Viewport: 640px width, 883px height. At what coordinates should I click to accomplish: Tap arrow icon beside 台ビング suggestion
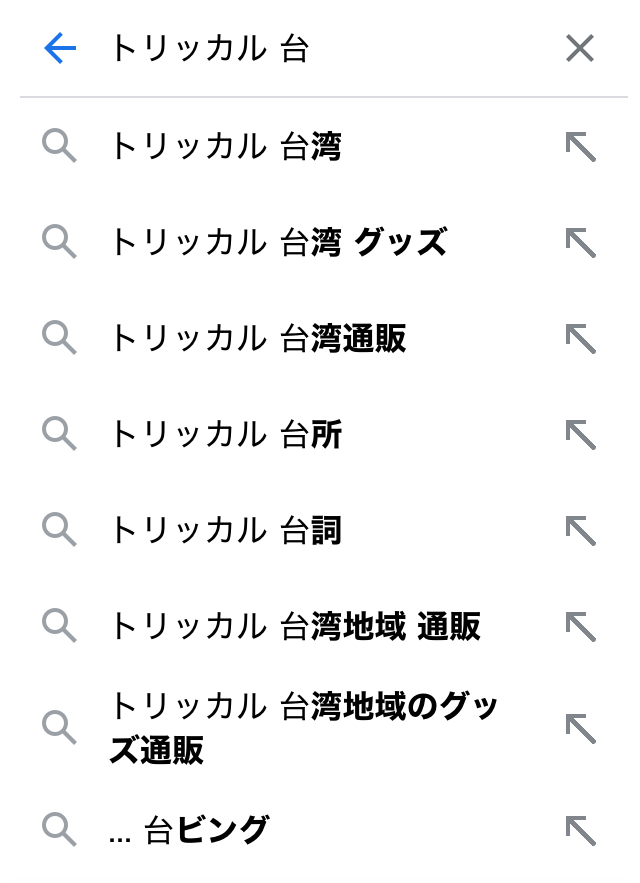pos(580,829)
